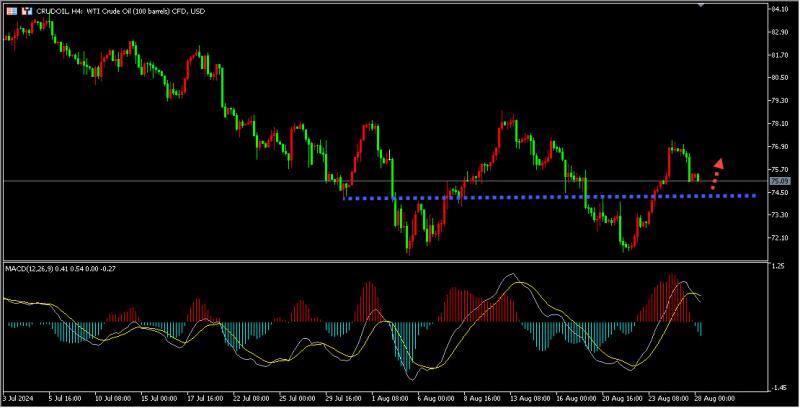This screenshot has height=408, width=800.
Task: Click the 79.30 price axis label
Action: [x=780, y=101]
